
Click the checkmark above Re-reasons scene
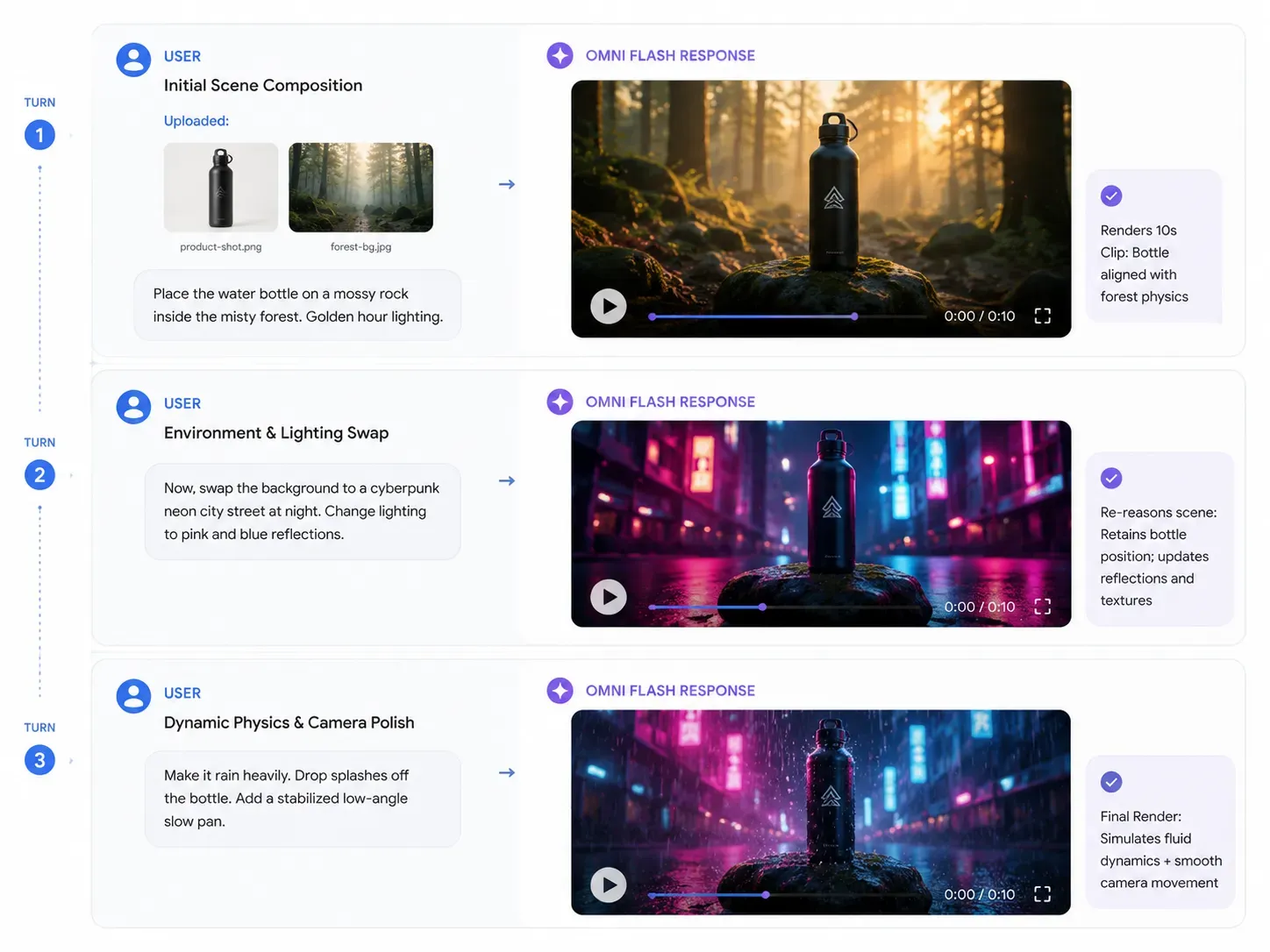point(1111,478)
